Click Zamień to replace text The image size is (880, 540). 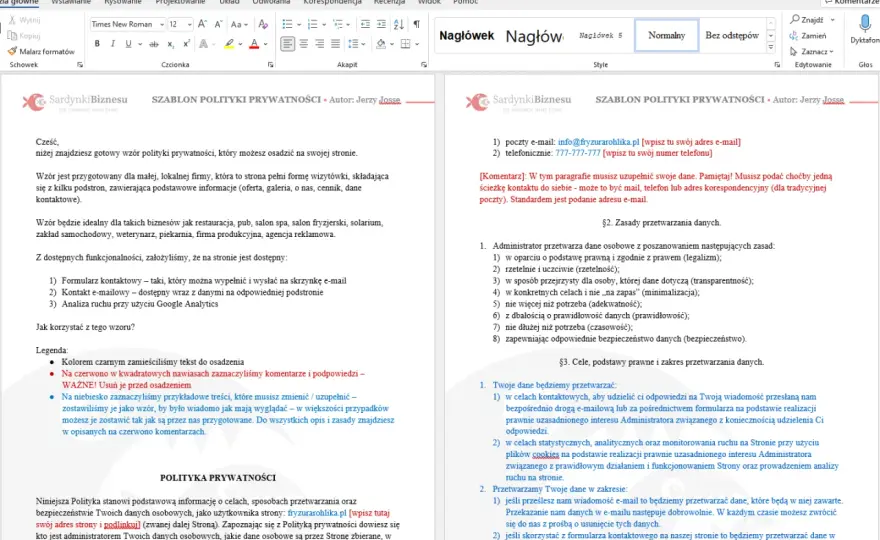coord(808,35)
